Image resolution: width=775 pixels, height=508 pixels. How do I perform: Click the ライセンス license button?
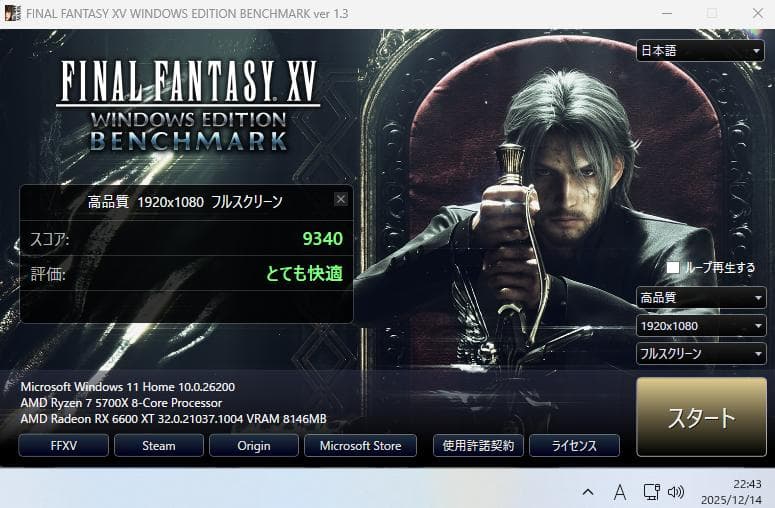[574, 445]
